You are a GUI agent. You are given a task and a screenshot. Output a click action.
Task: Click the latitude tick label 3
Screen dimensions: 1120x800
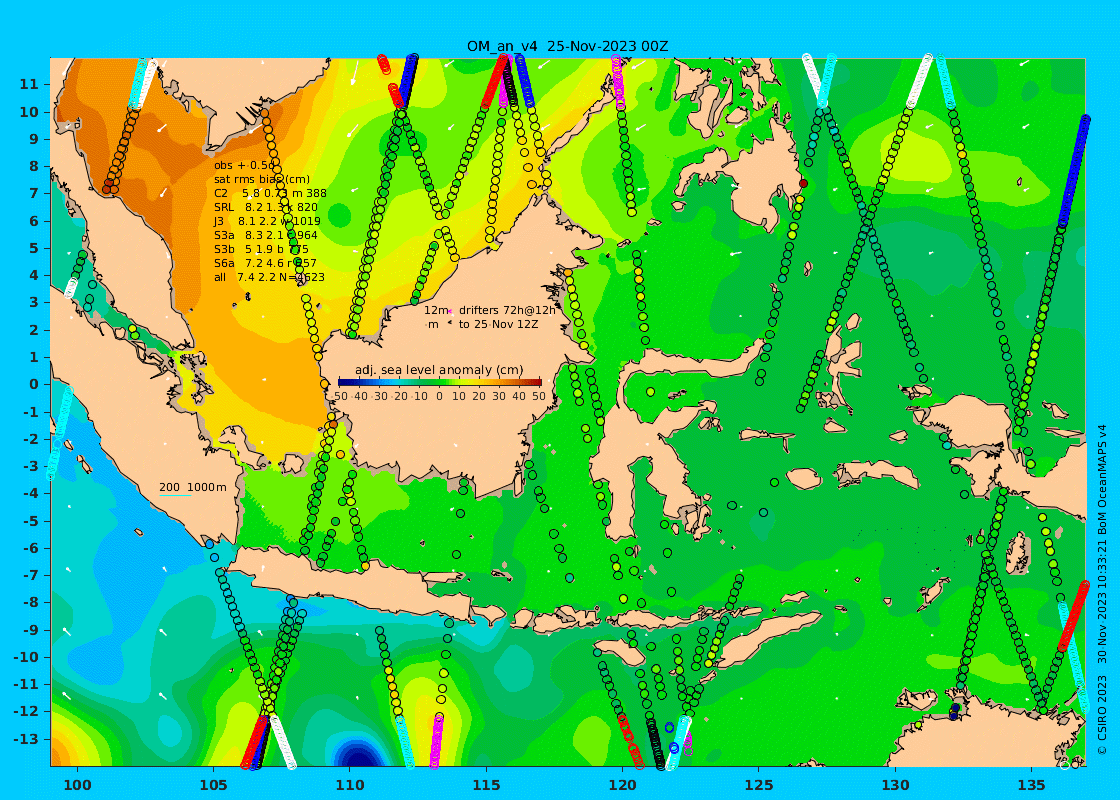(34, 302)
